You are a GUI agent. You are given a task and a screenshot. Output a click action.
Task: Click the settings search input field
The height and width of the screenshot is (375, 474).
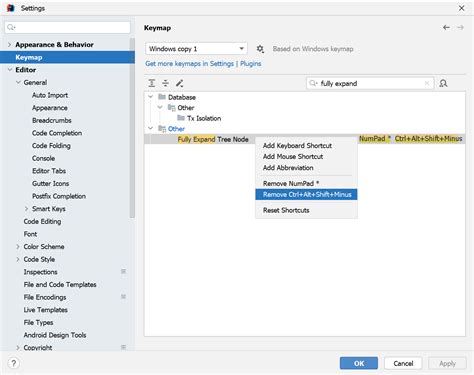[x=68, y=27]
